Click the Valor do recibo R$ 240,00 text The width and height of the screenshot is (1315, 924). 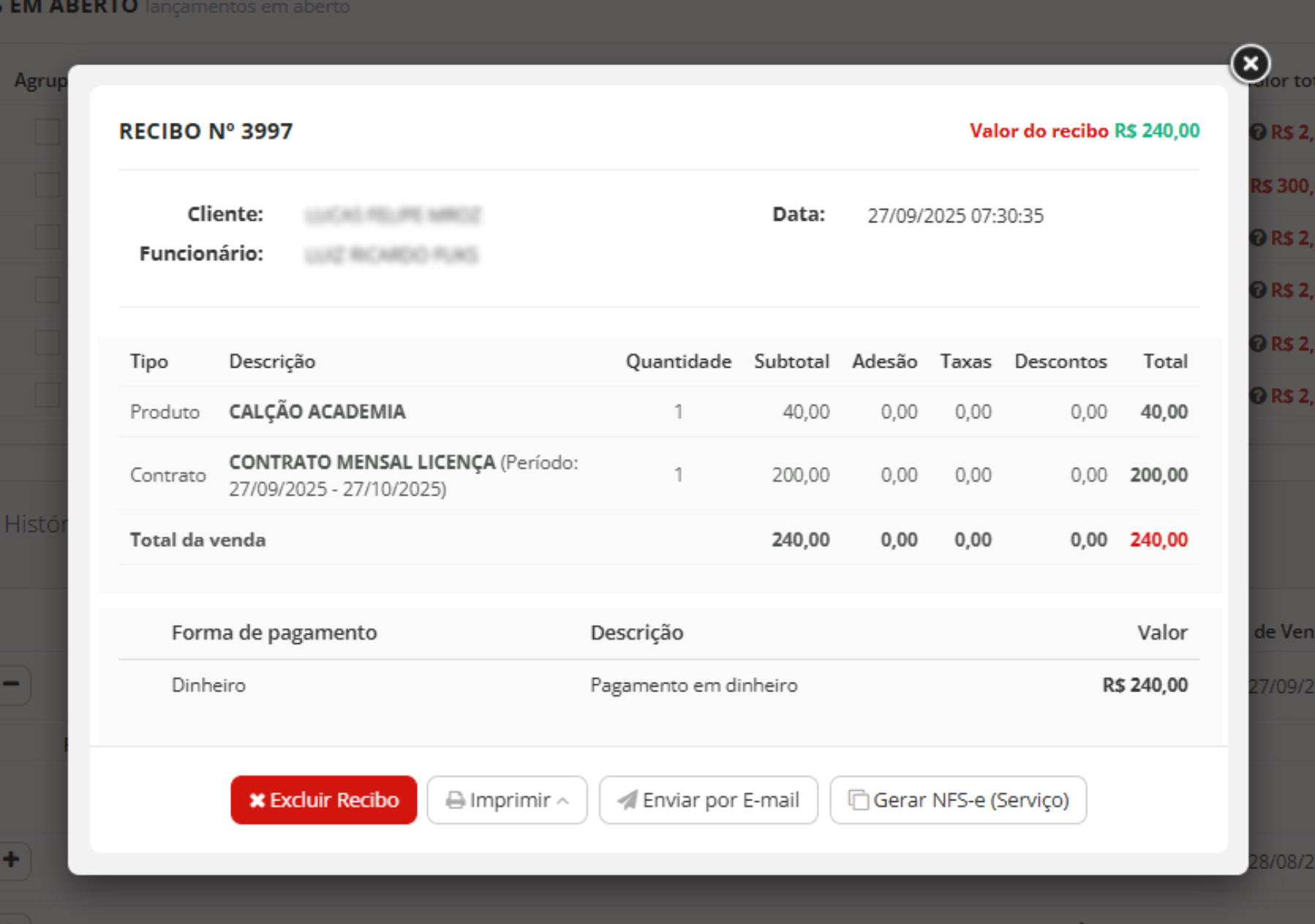(1085, 131)
